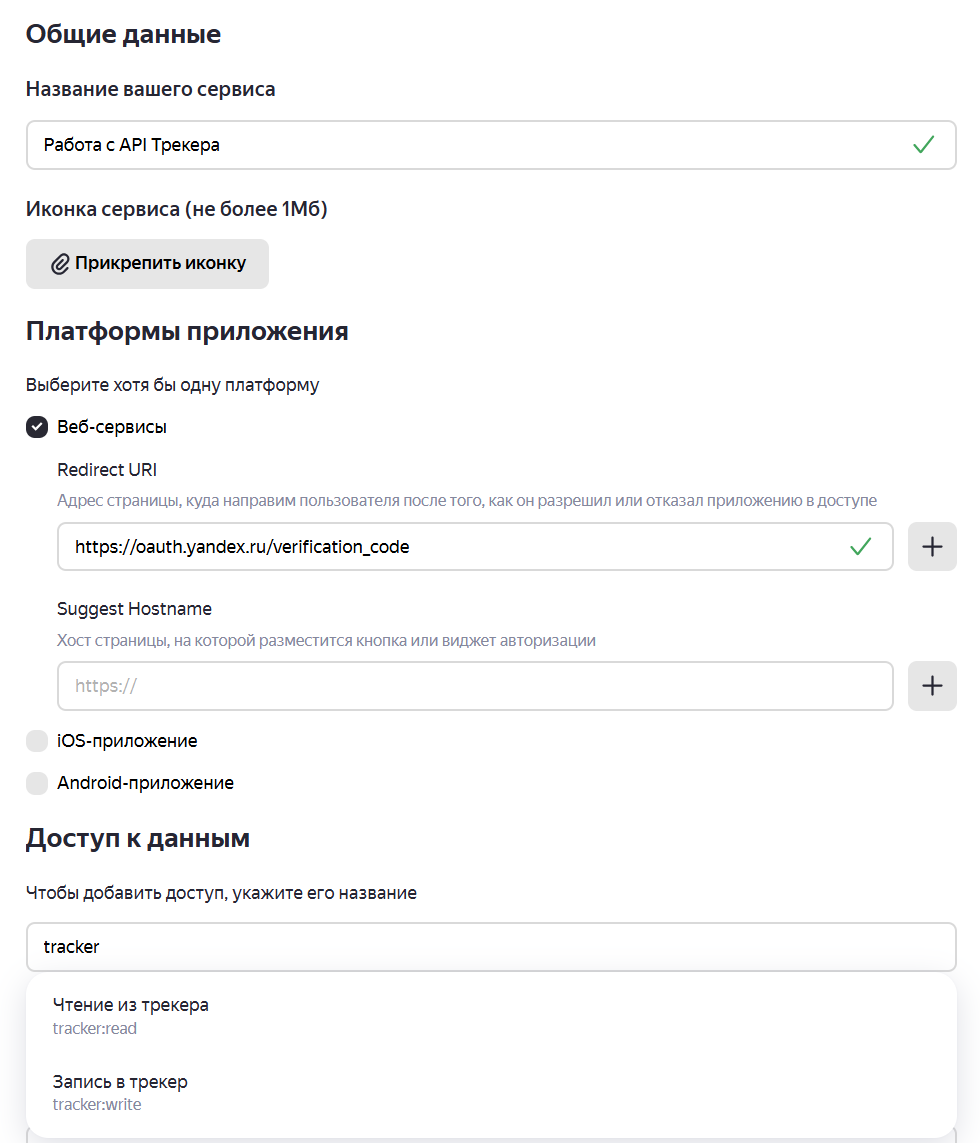
Task: Click the Suggest Hostname https:// field
Action: tap(475, 686)
